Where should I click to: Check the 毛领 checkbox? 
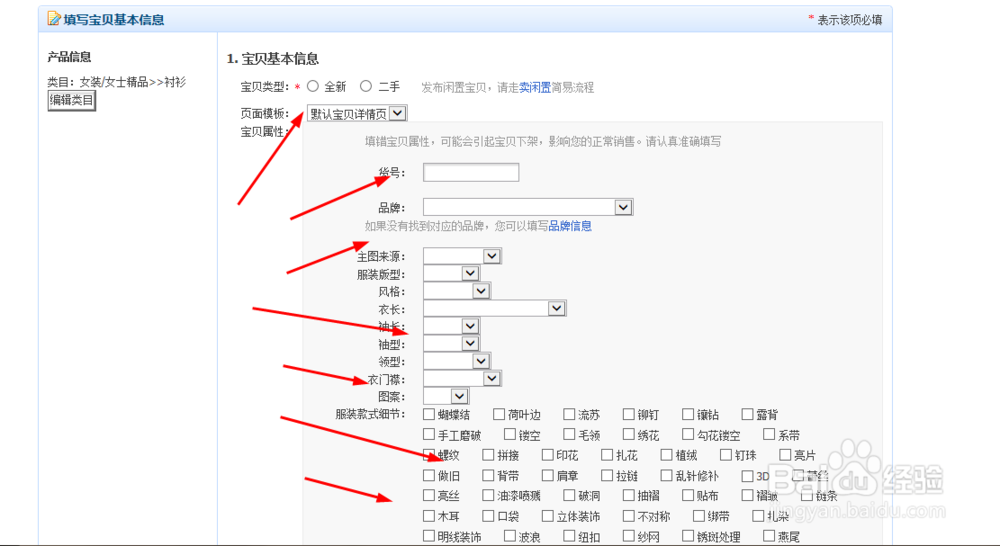570,434
